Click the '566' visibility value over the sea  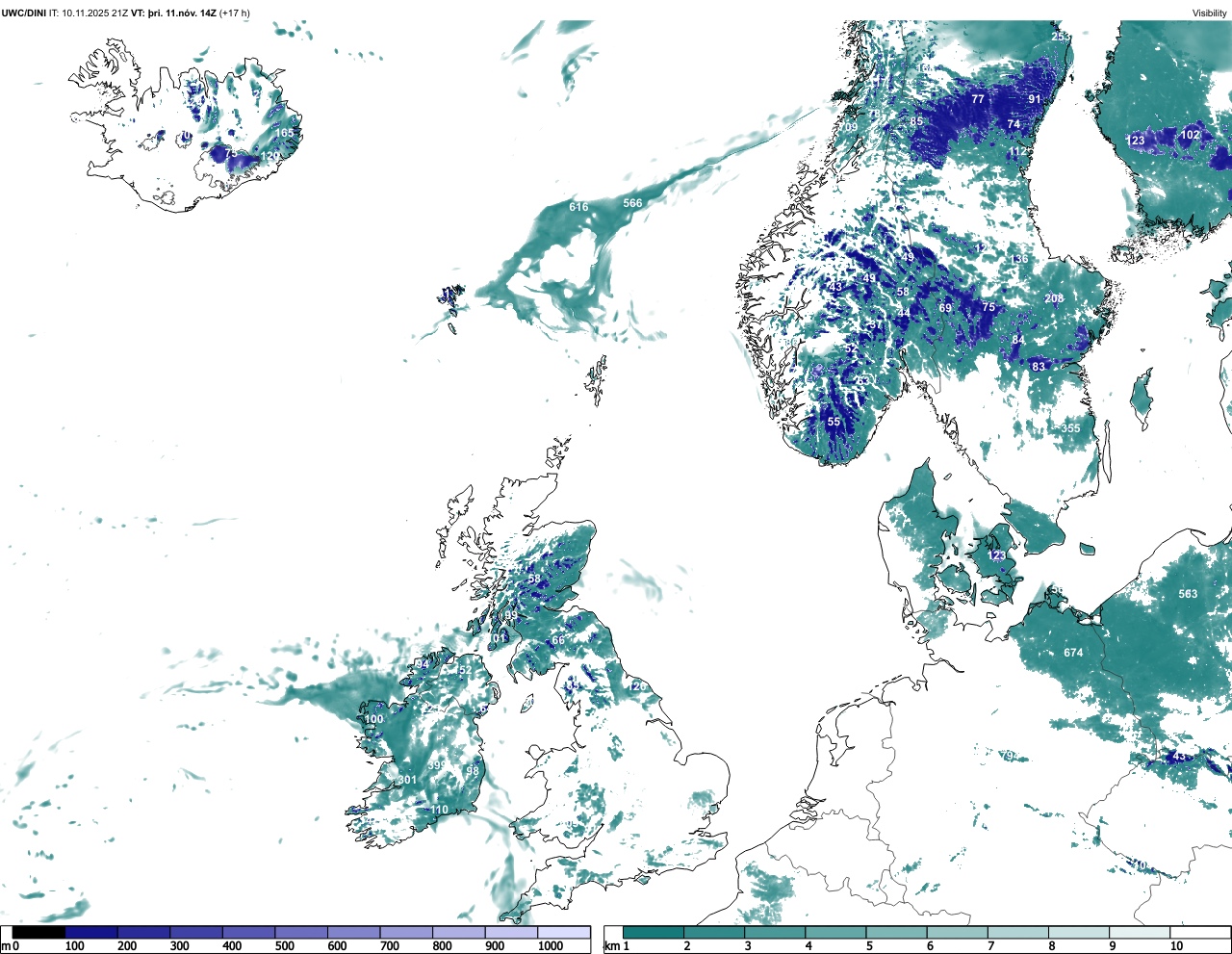(x=632, y=203)
